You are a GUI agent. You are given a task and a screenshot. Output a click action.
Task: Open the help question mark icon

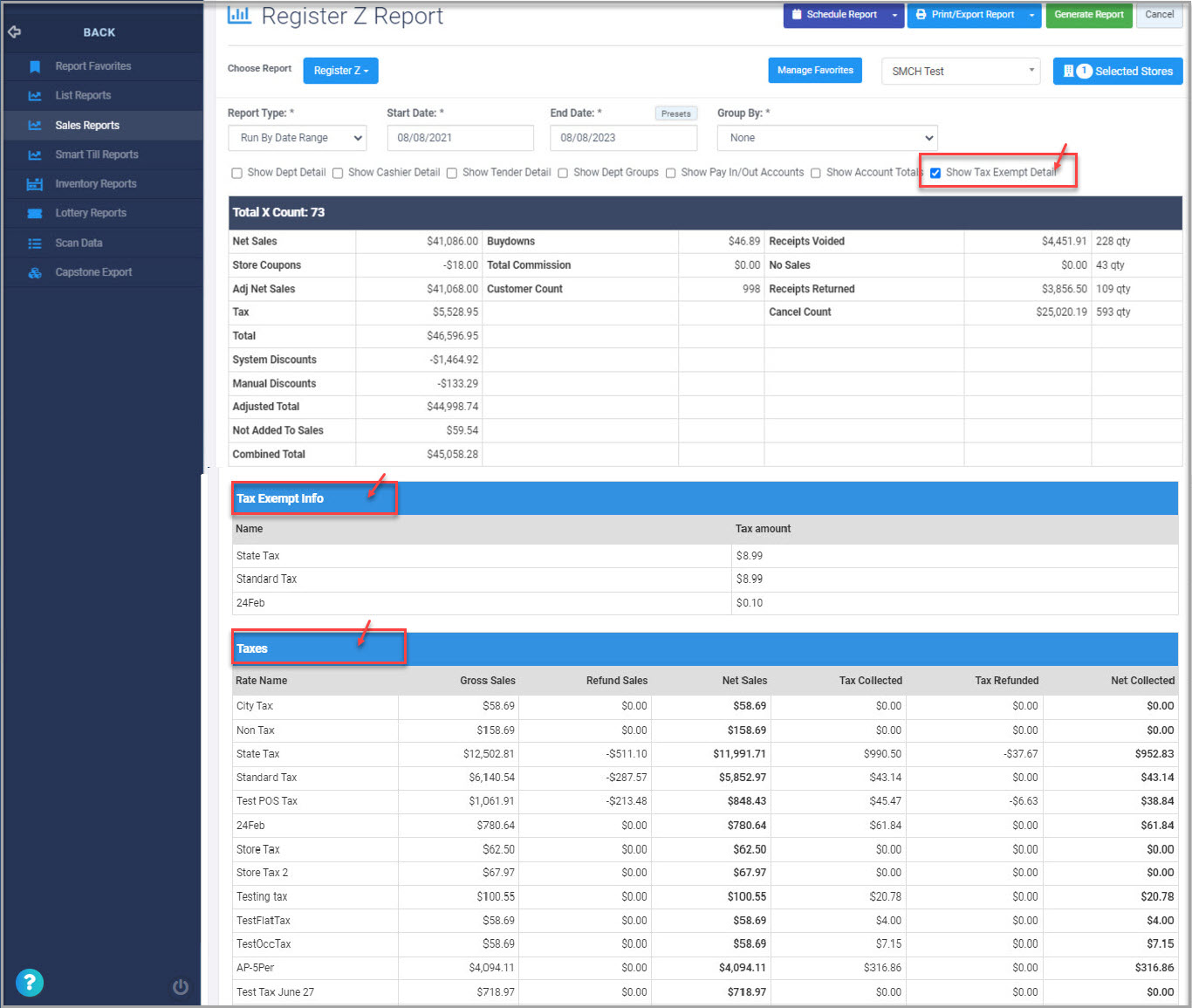point(29,983)
